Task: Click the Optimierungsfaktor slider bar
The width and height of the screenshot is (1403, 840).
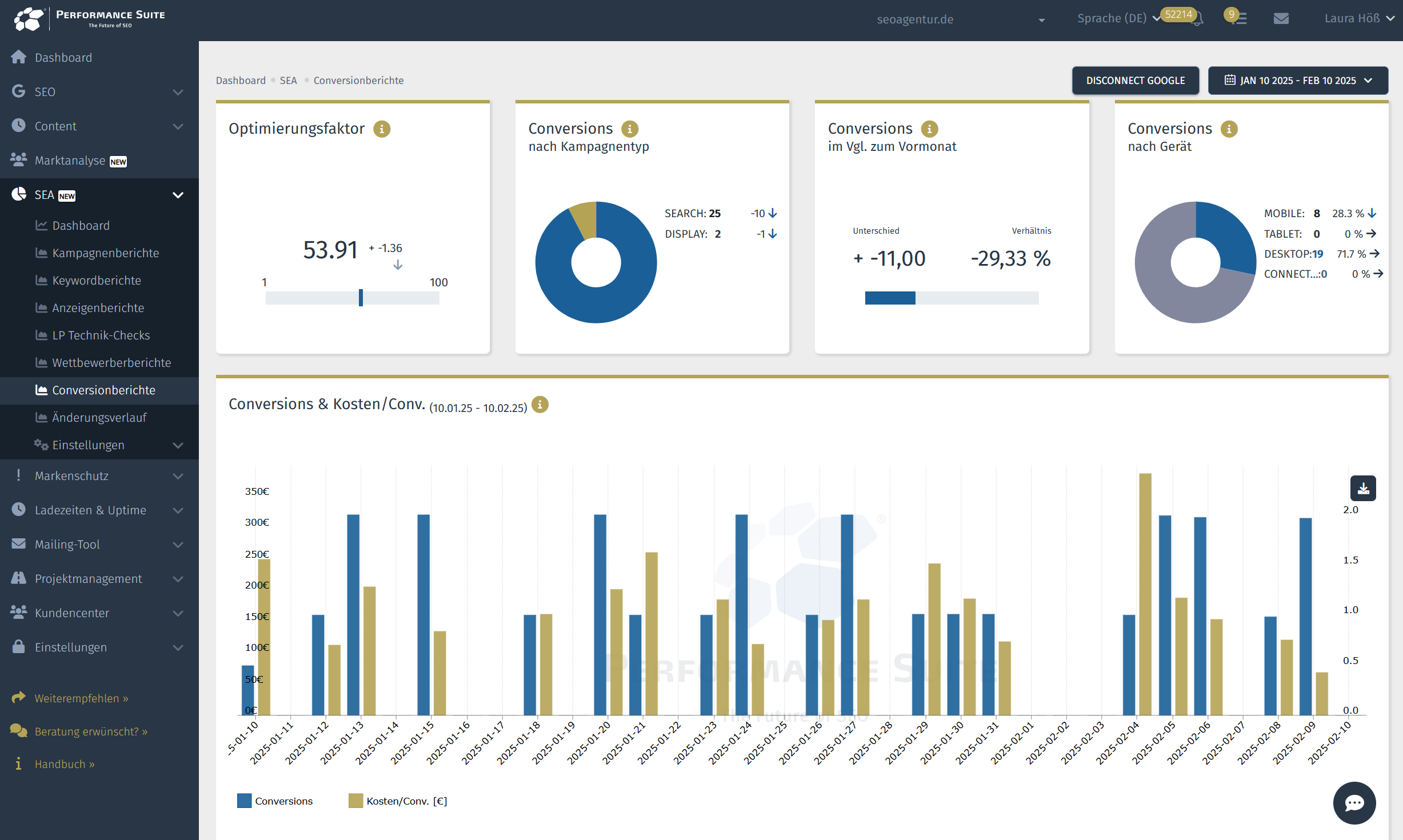Action: pos(352,298)
